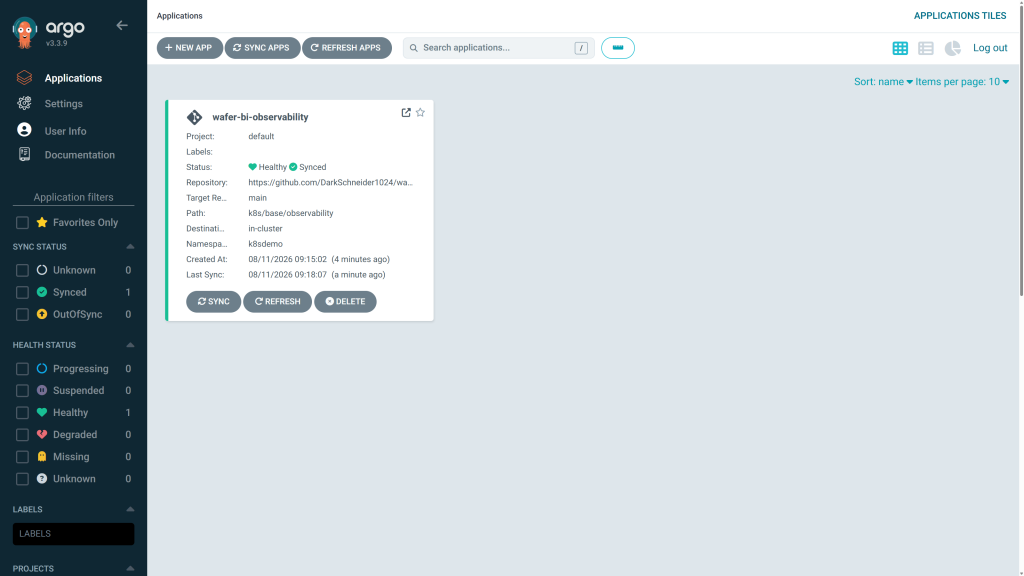Click the Applications layers icon

pos(24,78)
